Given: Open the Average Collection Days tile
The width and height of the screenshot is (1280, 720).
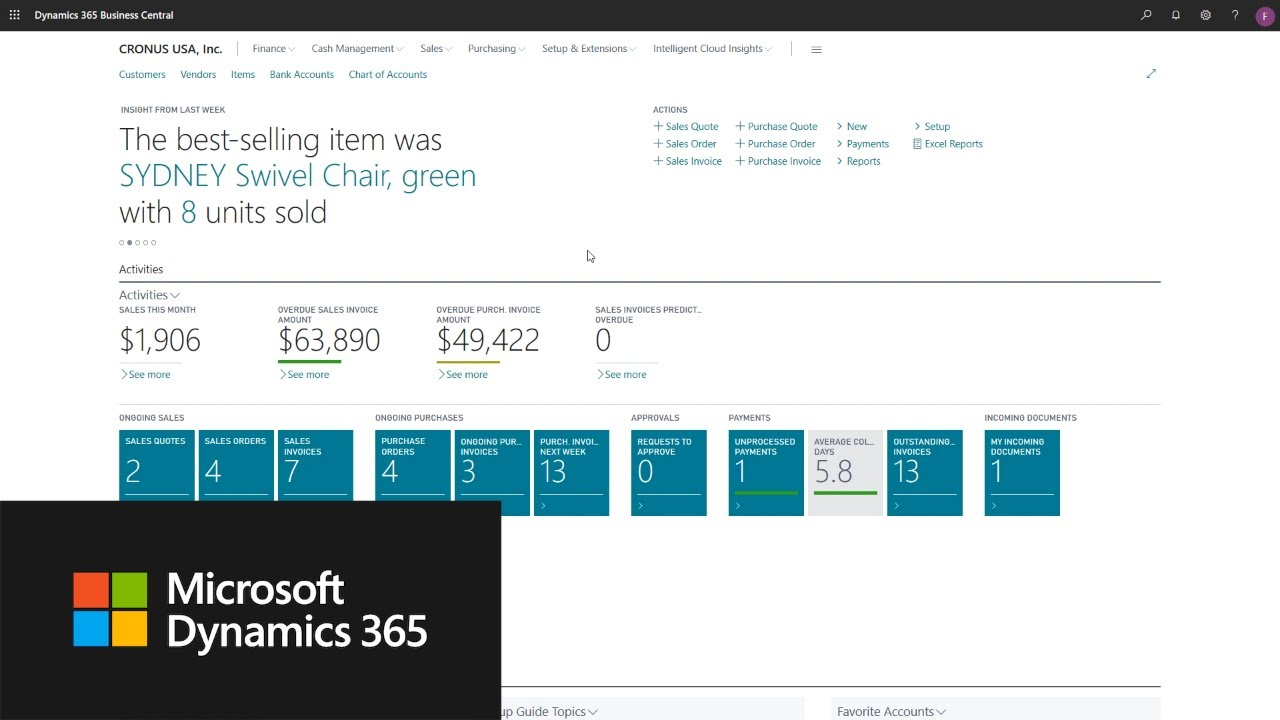Looking at the screenshot, I should tap(845, 472).
